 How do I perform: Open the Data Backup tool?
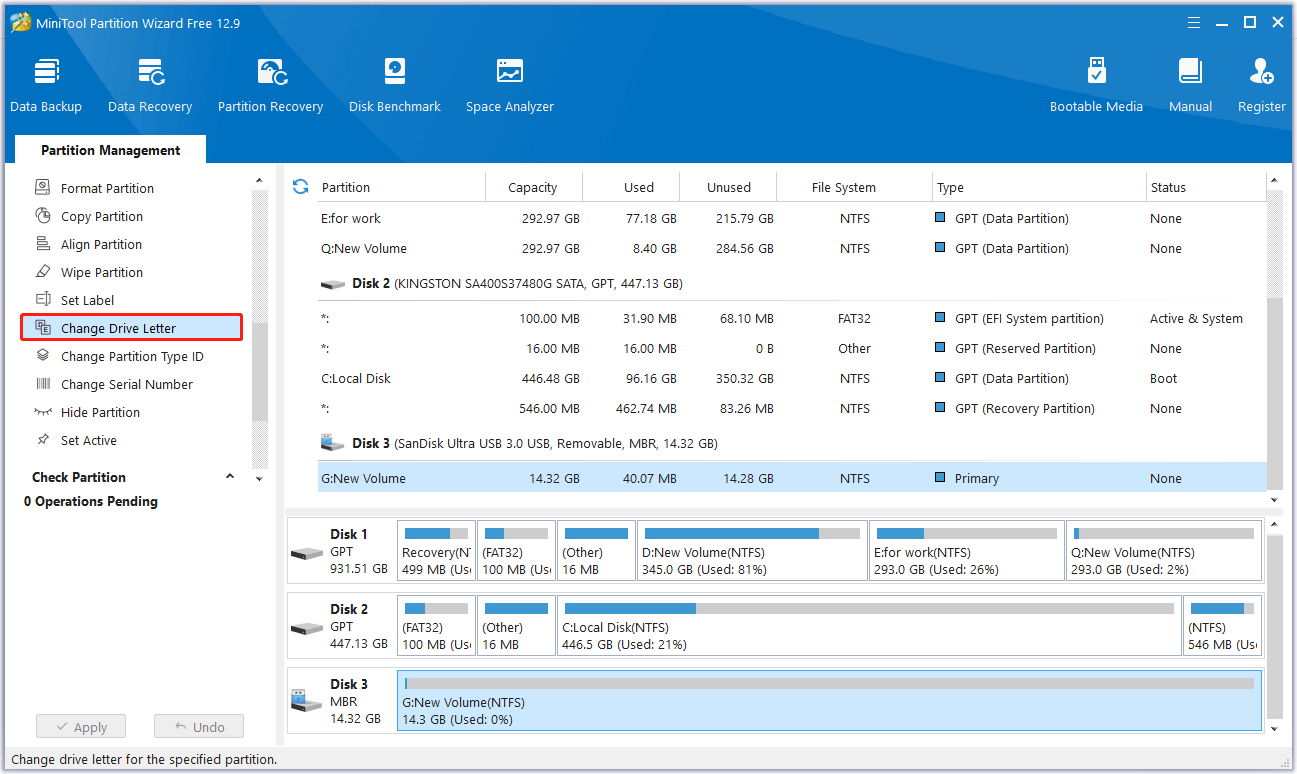coord(46,86)
